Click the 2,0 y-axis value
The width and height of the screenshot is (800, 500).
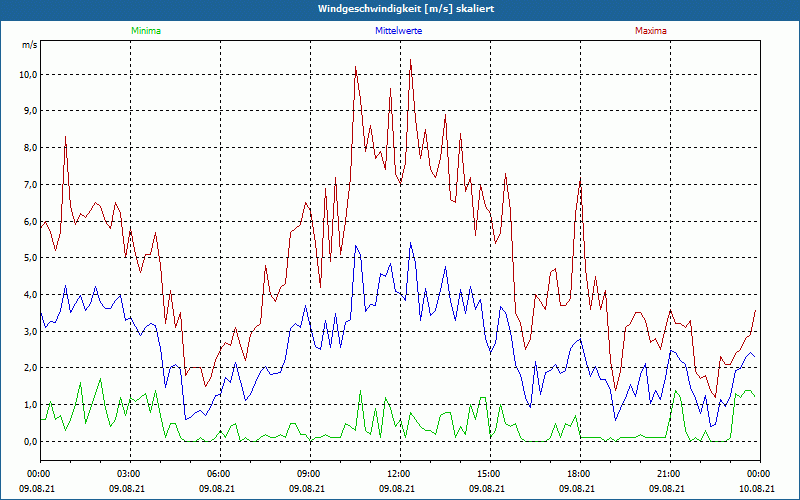point(30,368)
